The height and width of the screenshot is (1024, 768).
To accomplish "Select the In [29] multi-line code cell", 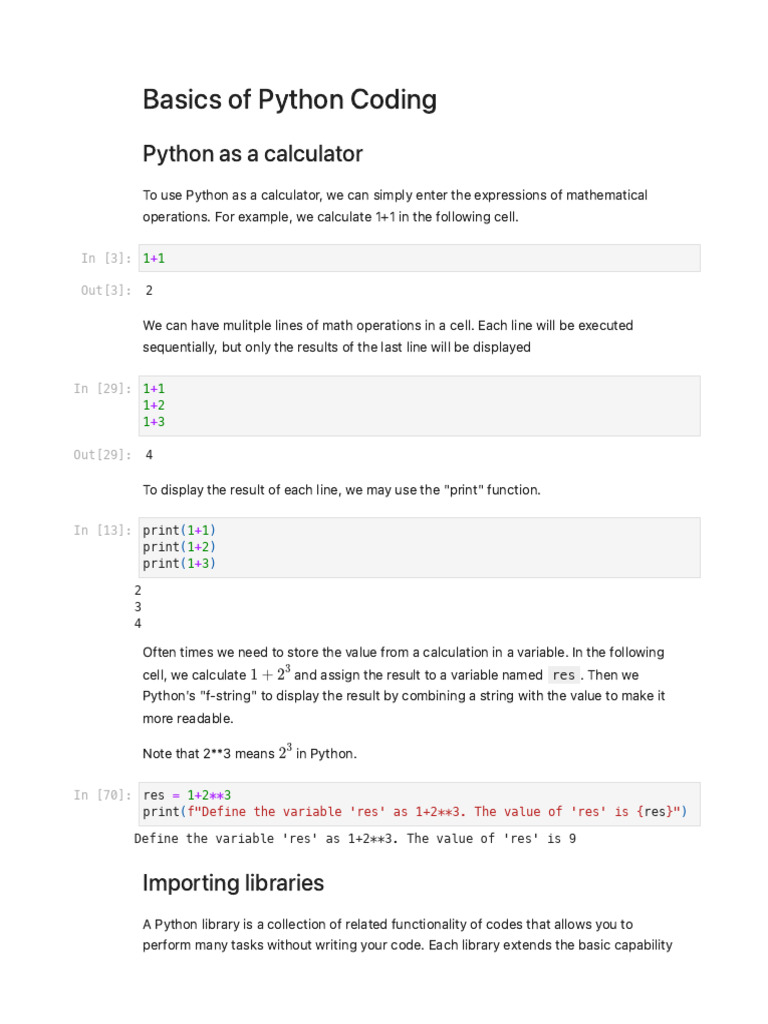I will point(420,405).
